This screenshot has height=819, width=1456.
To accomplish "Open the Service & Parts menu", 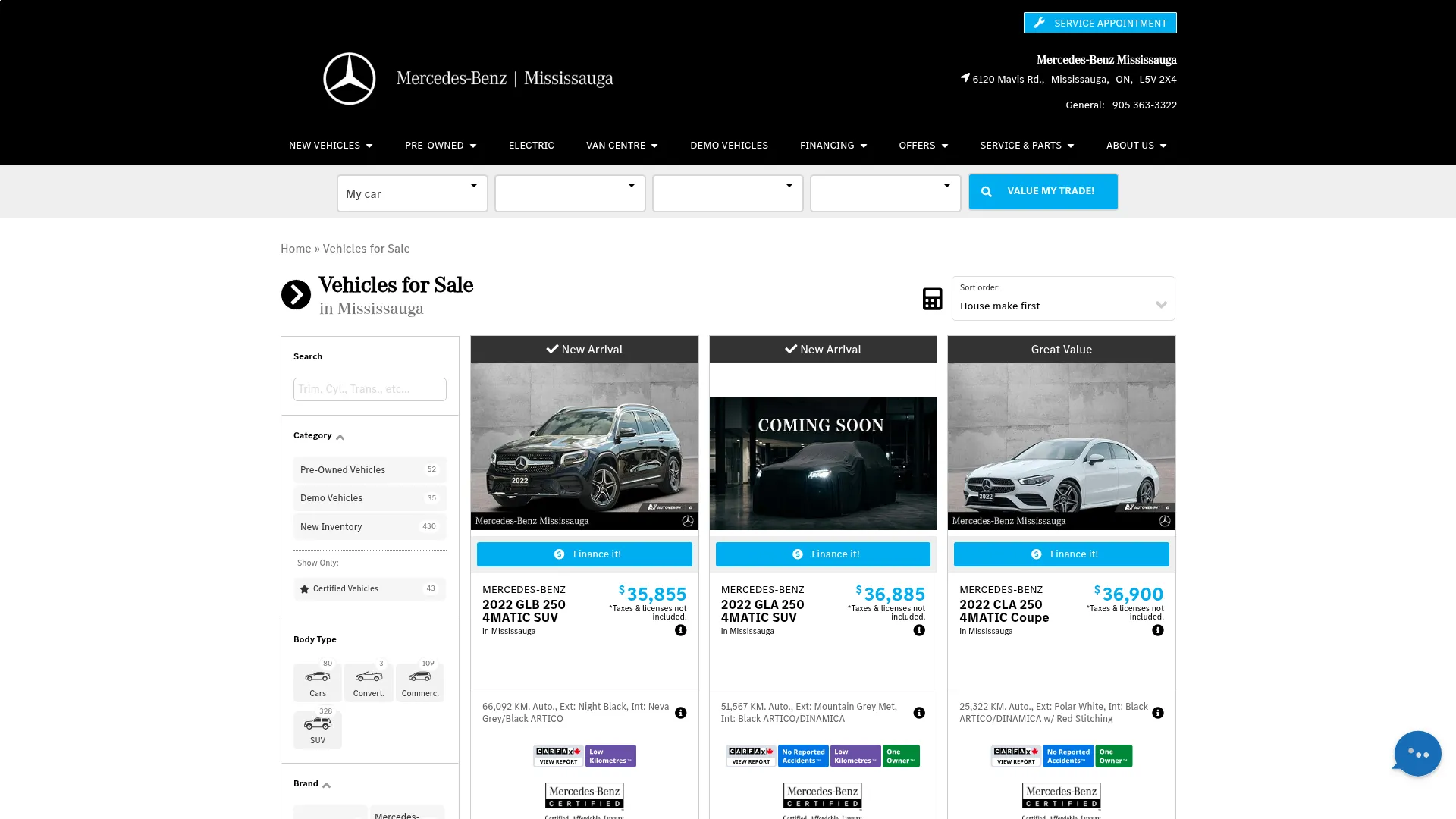I will 1027,146.
